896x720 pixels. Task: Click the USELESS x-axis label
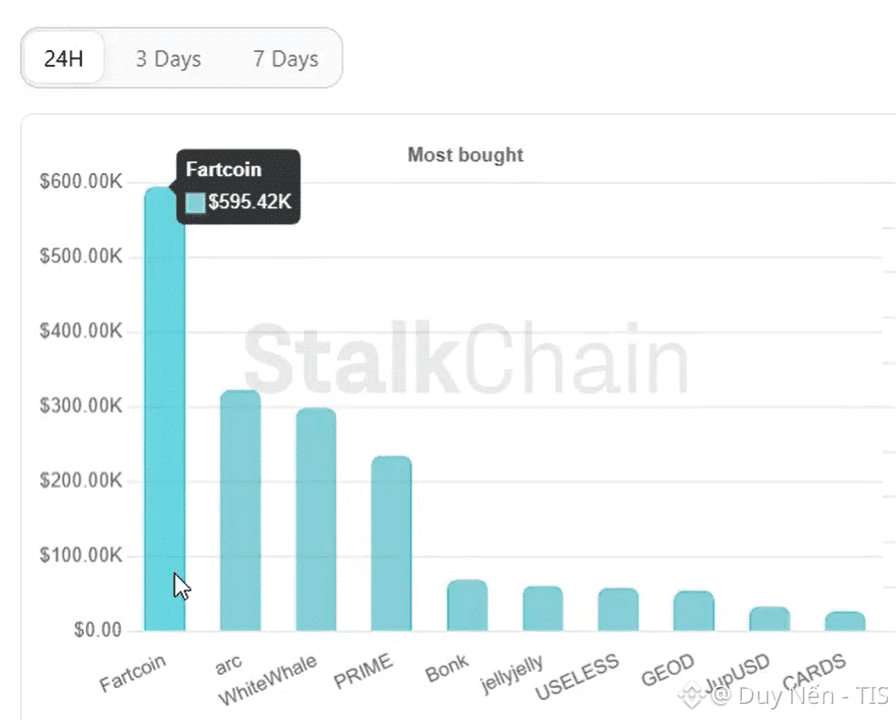[x=577, y=679]
